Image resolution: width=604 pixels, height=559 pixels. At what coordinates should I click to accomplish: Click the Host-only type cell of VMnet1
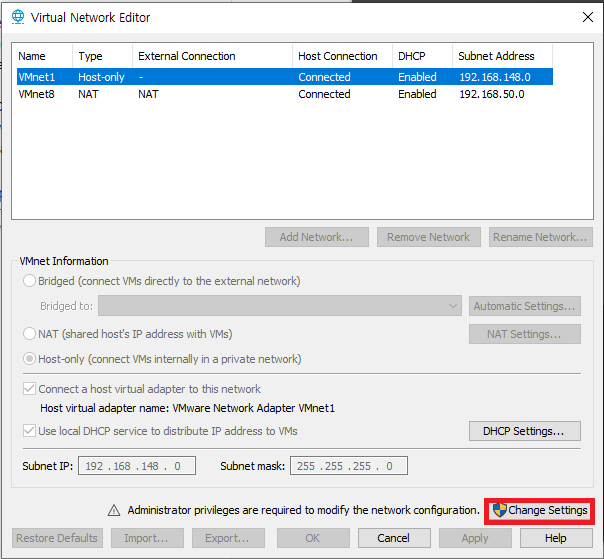pos(101,77)
